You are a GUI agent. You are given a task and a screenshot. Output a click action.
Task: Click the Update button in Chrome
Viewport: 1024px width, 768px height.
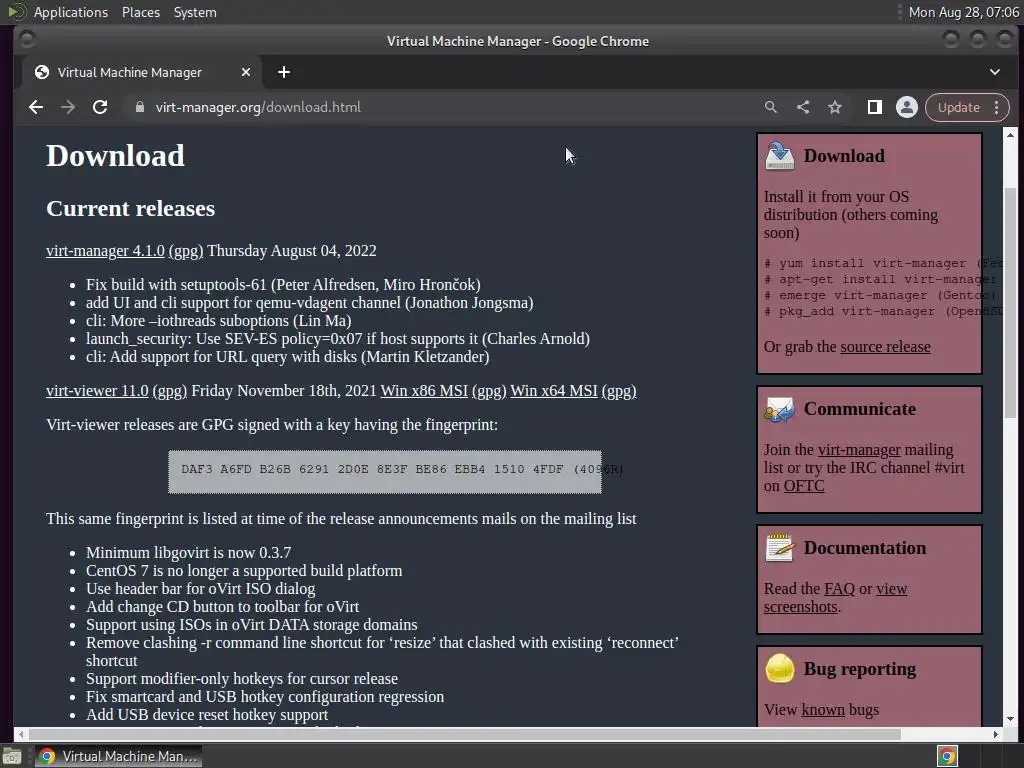click(958, 107)
